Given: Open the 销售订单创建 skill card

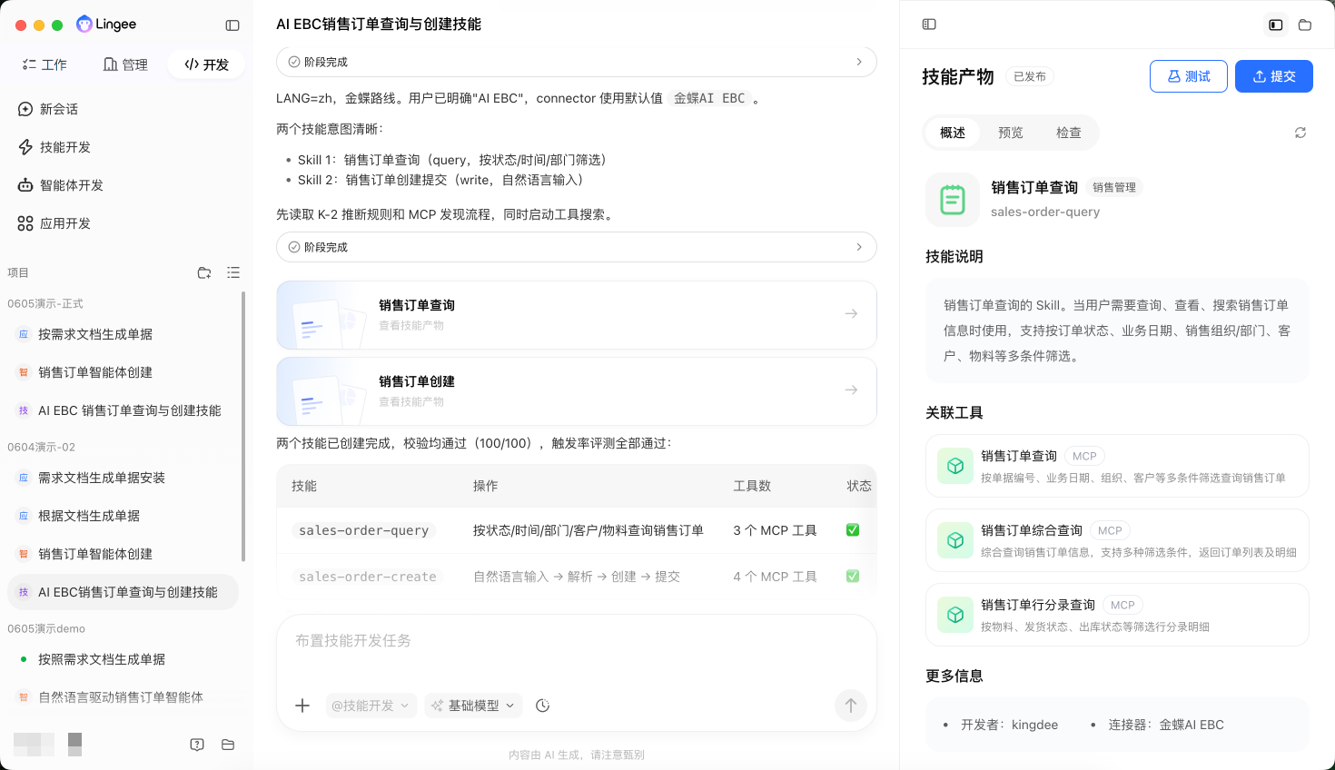Looking at the screenshot, I should click(576, 391).
